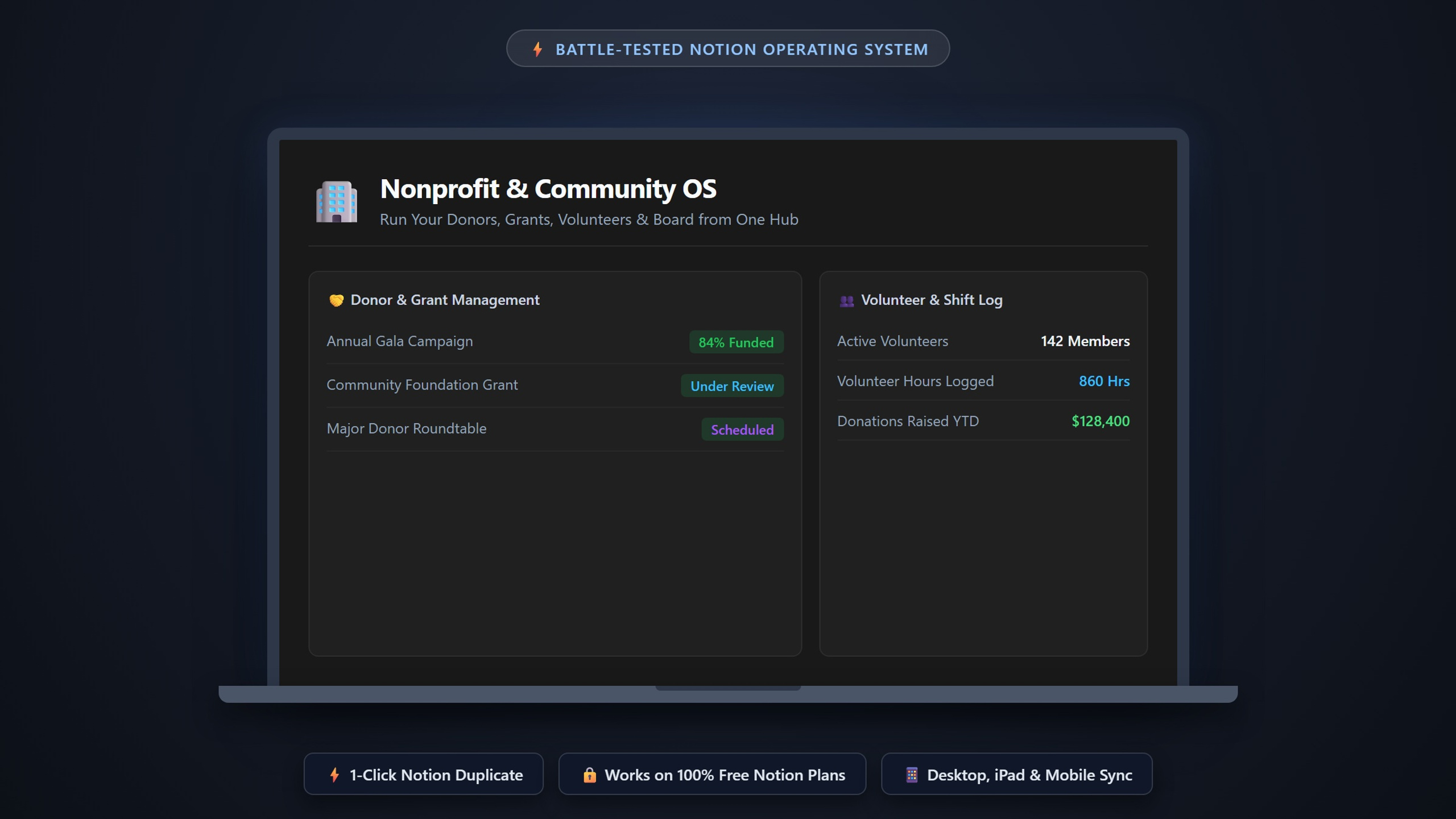
Task: Select the Works on 100% Free Notion Plans button
Action: tap(712, 774)
